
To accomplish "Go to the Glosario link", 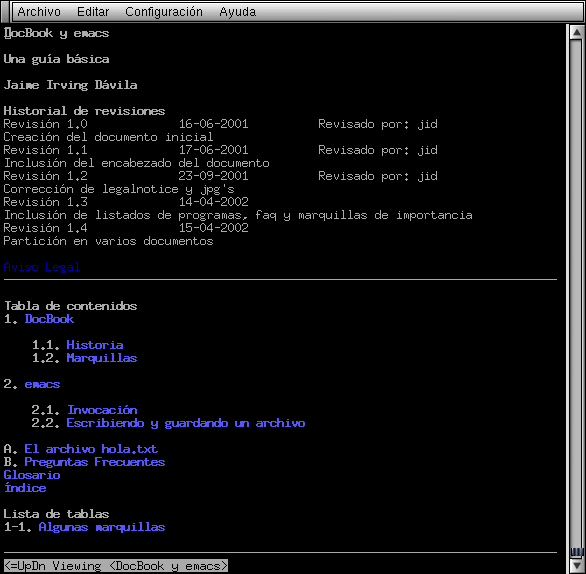I will click(32, 475).
